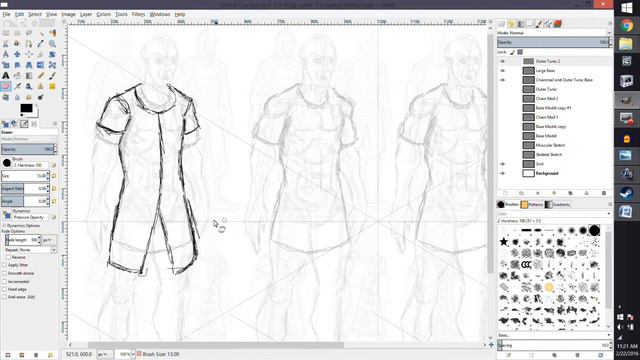Viewport: 640px width, 360px height.
Task: Open the Layer menu
Action: click(x=86, y=14)
